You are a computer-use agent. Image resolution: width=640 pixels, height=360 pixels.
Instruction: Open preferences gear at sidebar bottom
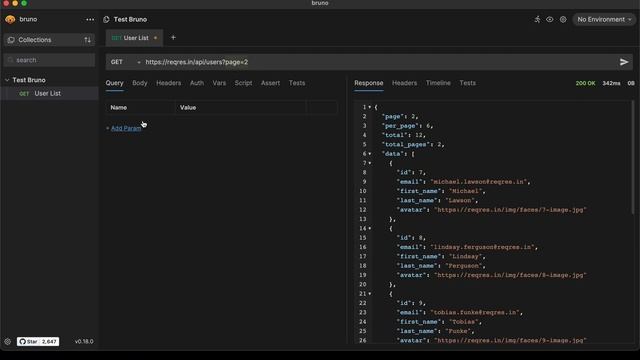[x=8, y=342]
